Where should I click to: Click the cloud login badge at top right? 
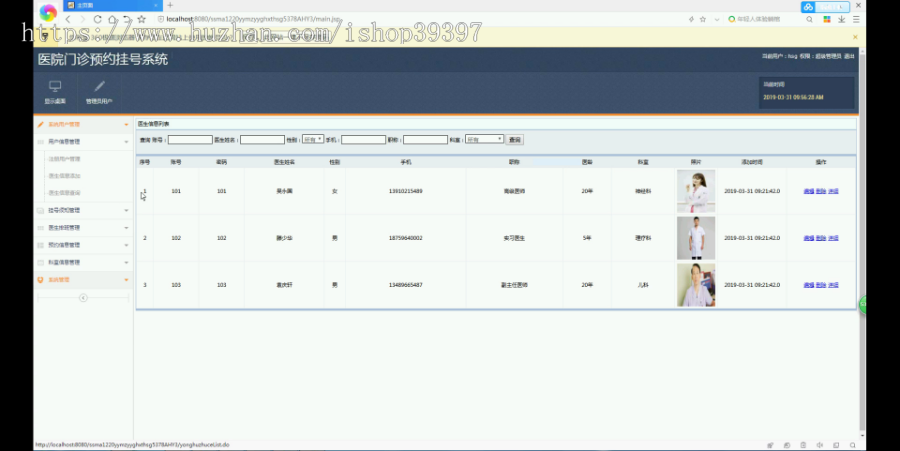(825, 7)
